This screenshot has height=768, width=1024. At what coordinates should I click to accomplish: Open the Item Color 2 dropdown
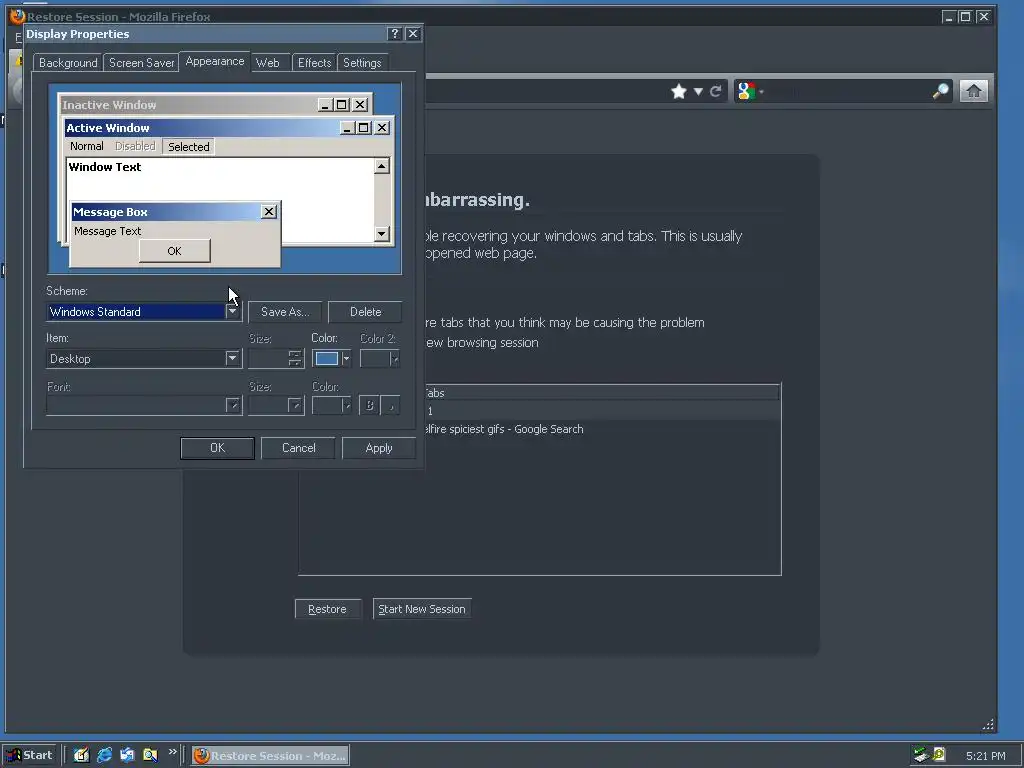click(379, 359)
